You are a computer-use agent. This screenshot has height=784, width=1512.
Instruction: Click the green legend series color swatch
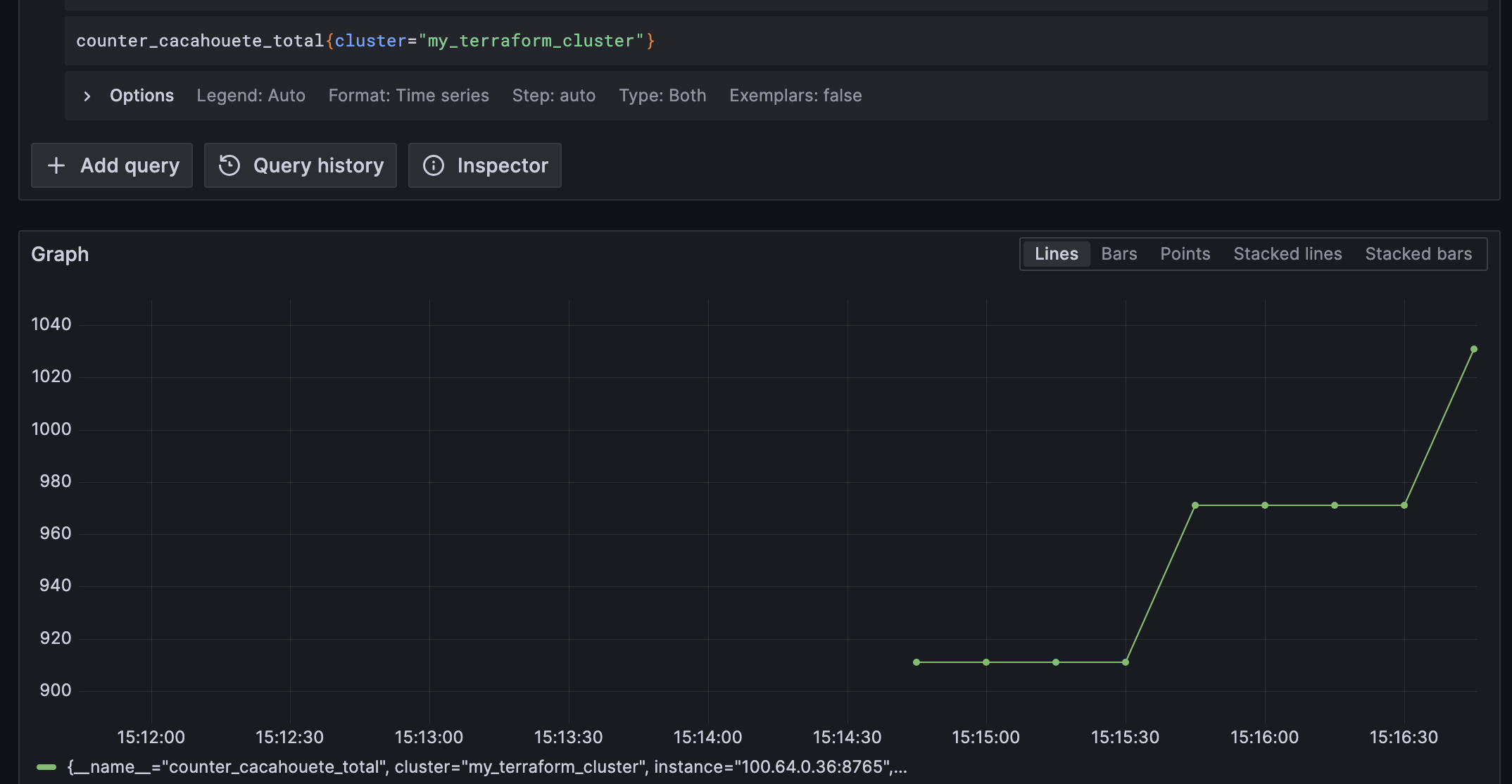click(x=46, y=767)
